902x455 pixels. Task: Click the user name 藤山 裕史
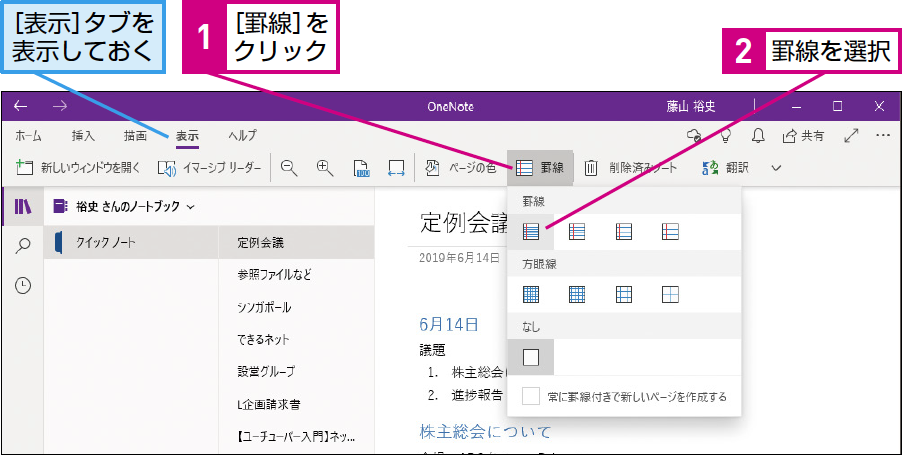(691, 106)
